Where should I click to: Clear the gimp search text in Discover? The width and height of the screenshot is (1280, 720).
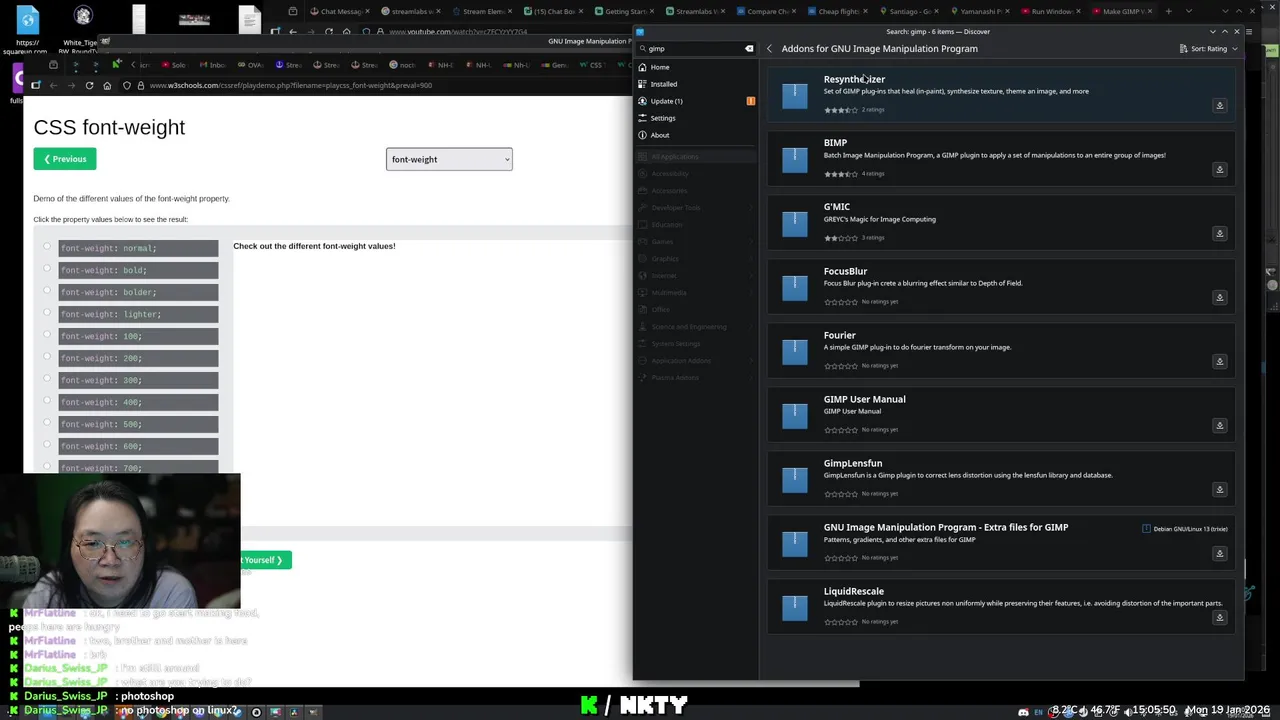click(749, 48)
